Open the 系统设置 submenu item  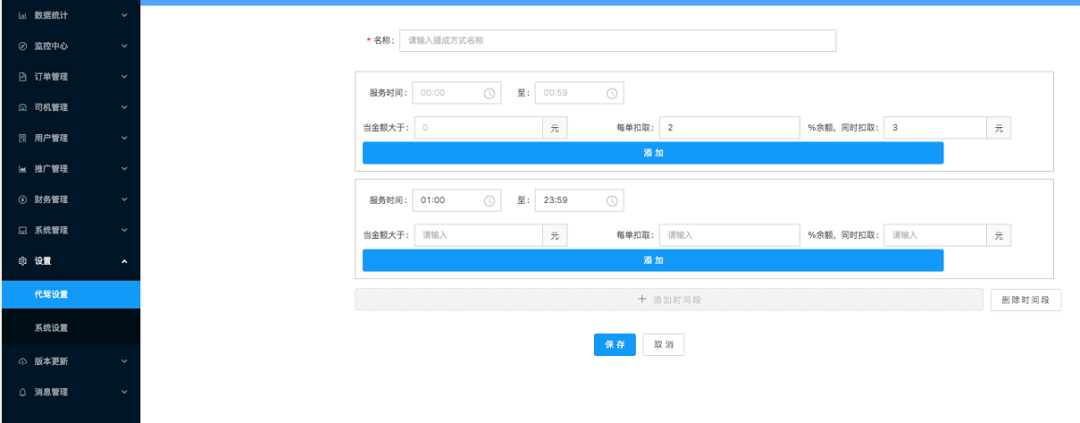pos(52,328)
